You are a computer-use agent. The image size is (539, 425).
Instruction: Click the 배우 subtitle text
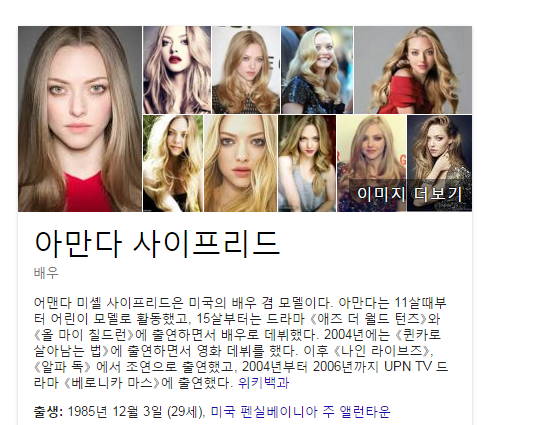coord(46,273)
